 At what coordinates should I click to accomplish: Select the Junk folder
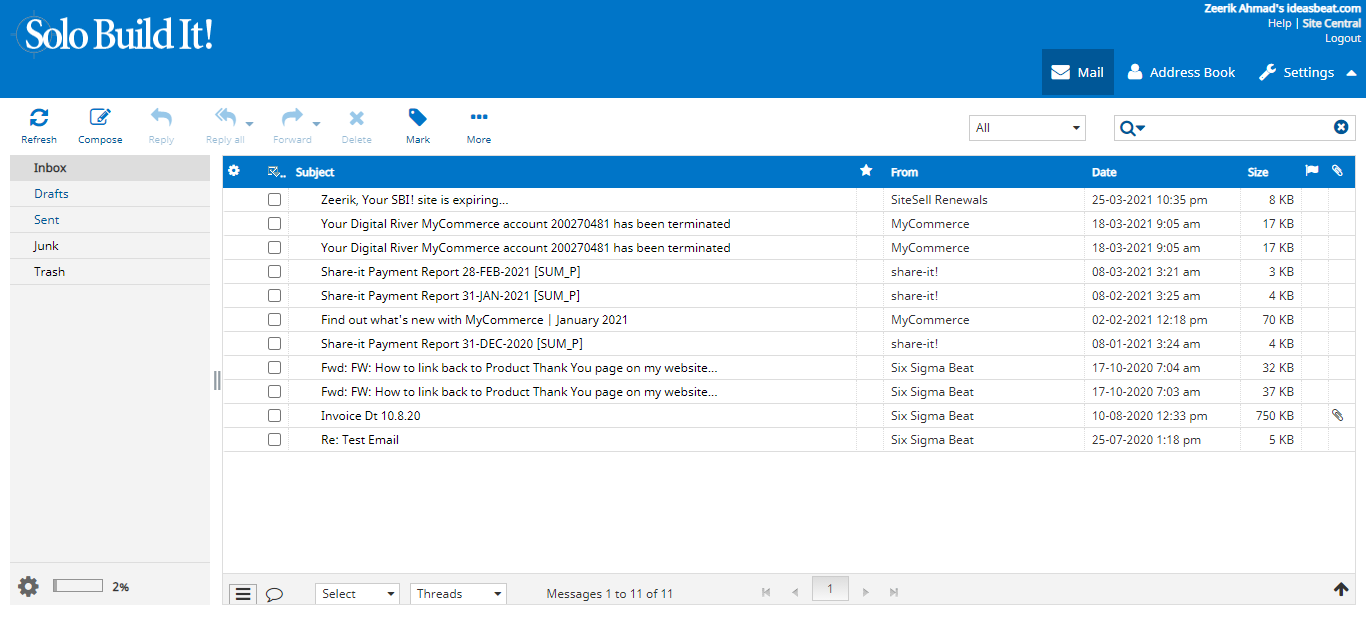click(x=110, y=246)
